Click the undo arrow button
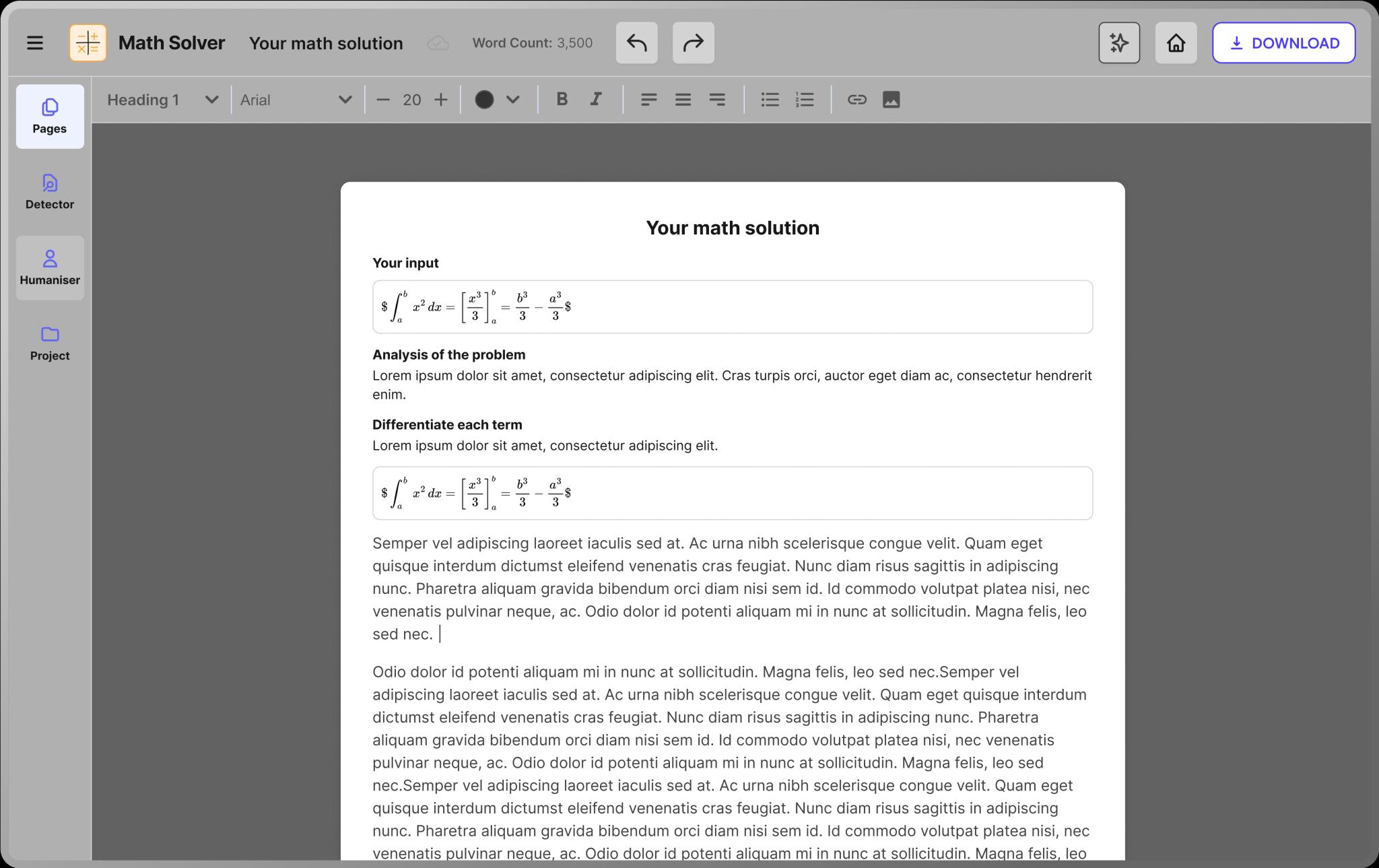This screenshot has height=868, width=1379. click(x=636, y=43)
